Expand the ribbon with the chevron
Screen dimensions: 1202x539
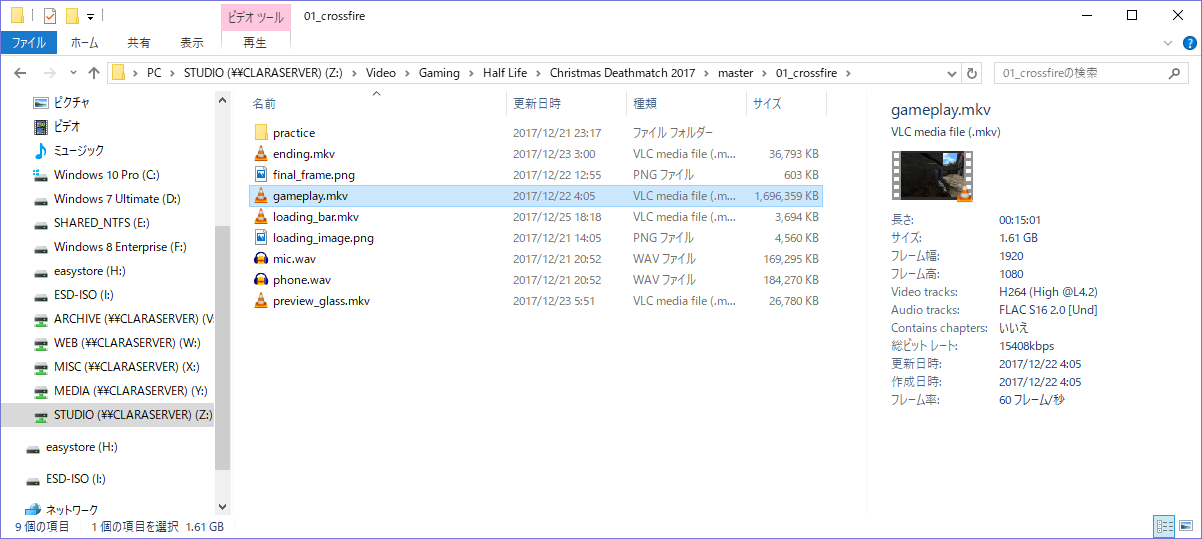tap(1168, 43)
